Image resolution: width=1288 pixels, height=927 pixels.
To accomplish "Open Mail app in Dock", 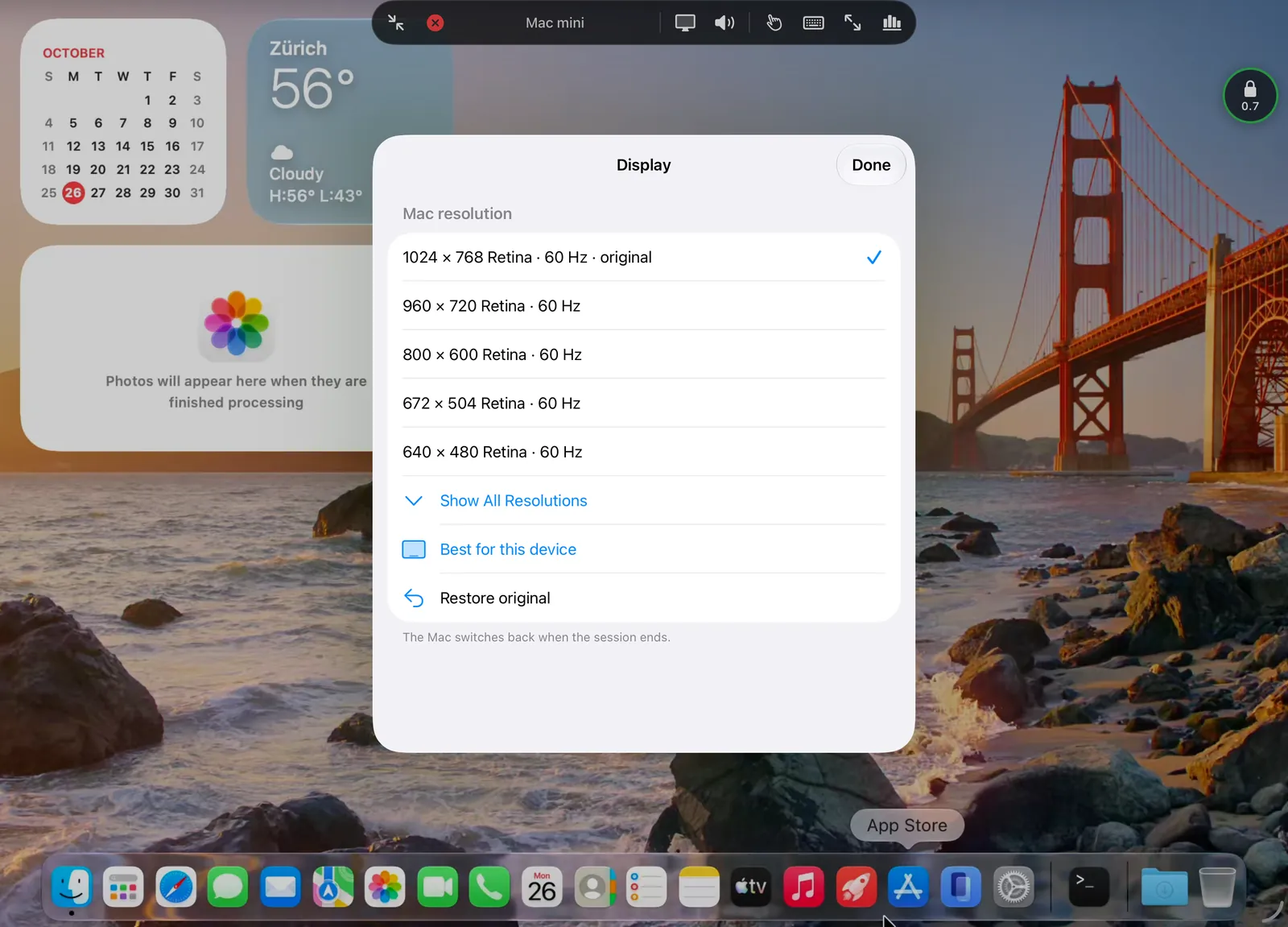I will [x=280, y=887].
